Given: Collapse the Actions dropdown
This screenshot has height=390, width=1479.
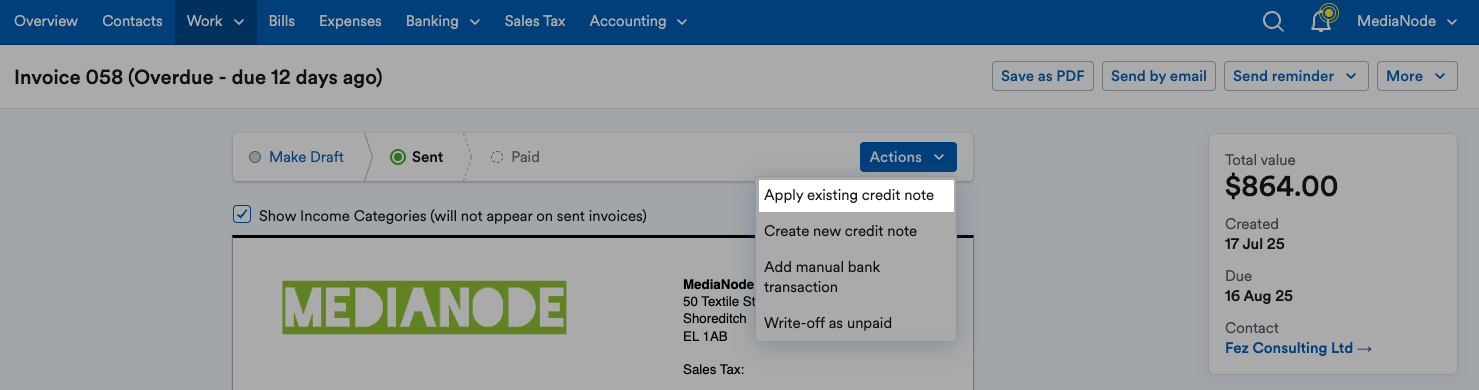Looking at the screenshot, I should click(x=908, y=157).
